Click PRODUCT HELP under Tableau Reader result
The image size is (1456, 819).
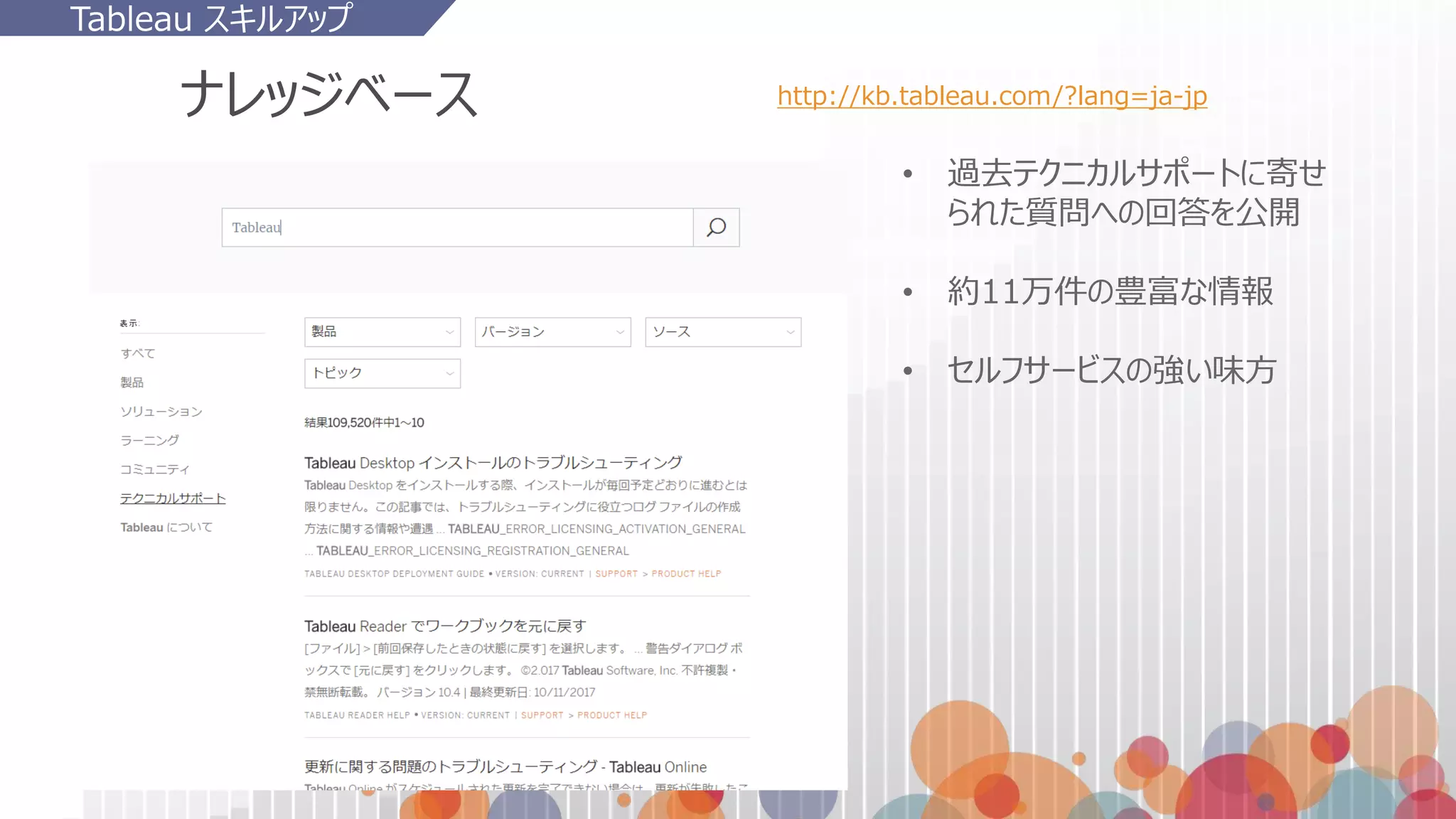[612, 715]
